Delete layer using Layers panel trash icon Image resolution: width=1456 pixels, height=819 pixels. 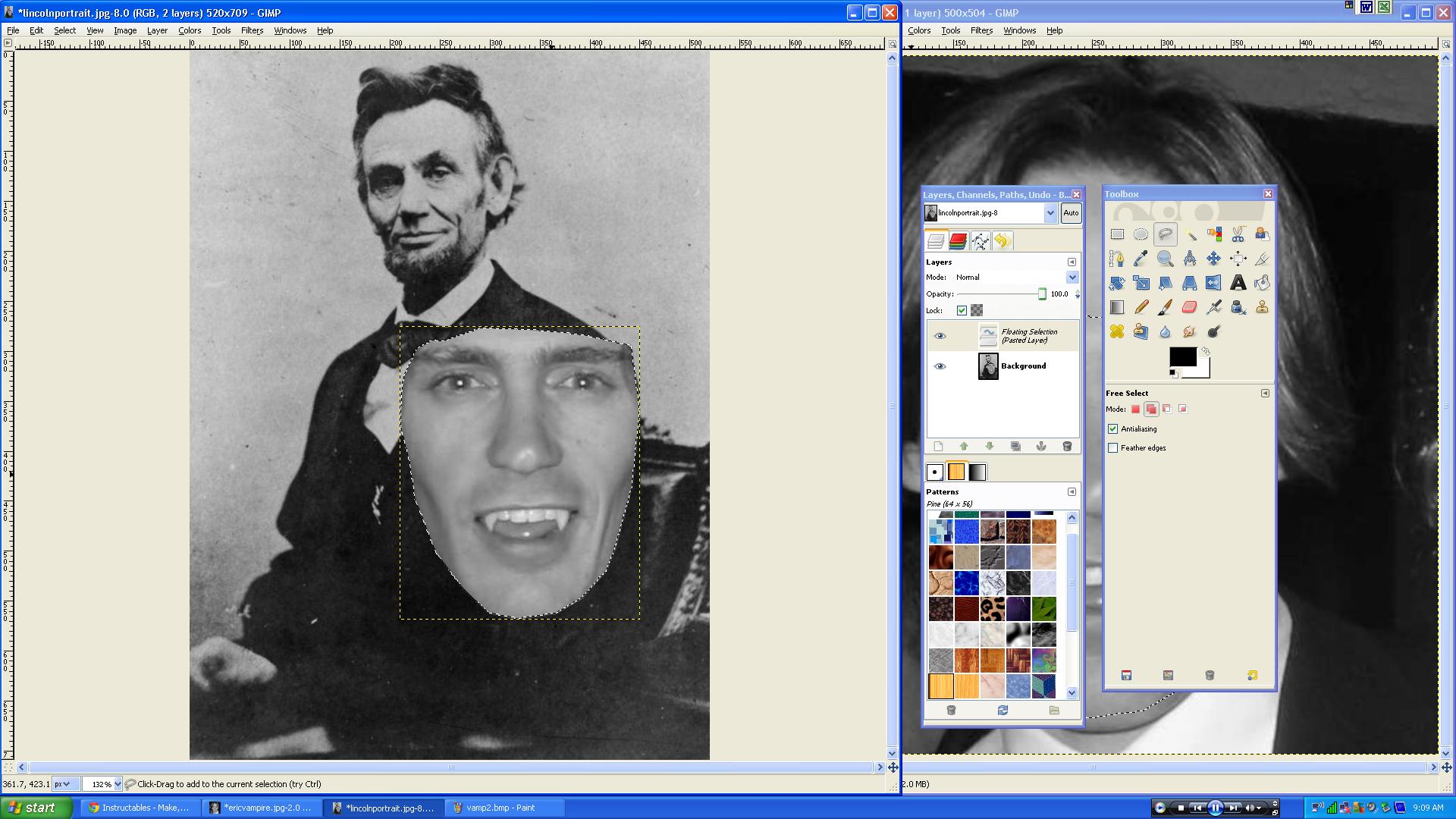click(1067, 447)
